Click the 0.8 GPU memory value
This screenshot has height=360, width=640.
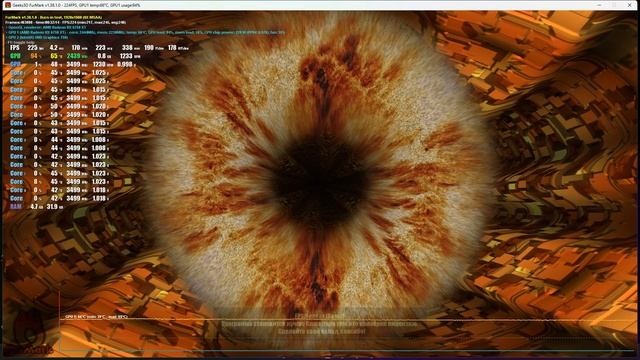(x=102, y=56)
